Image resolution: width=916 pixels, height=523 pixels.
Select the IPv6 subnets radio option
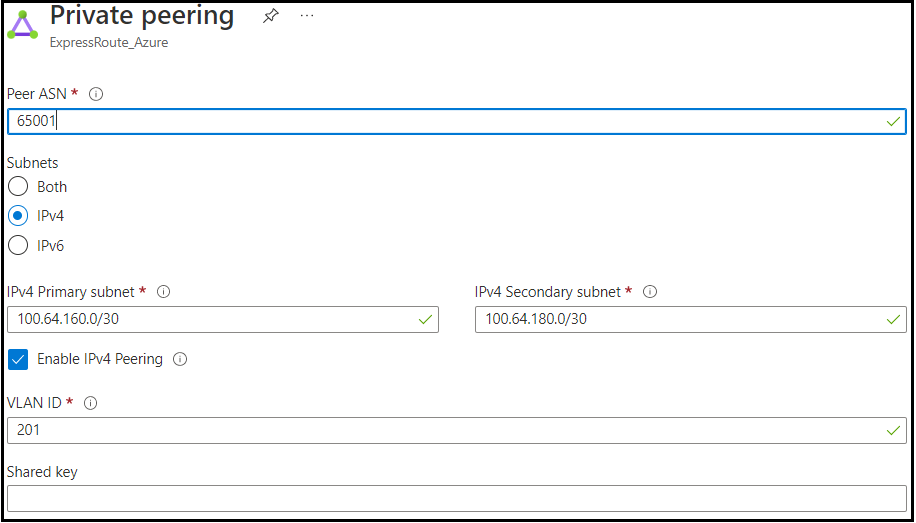tap(18, 245)
